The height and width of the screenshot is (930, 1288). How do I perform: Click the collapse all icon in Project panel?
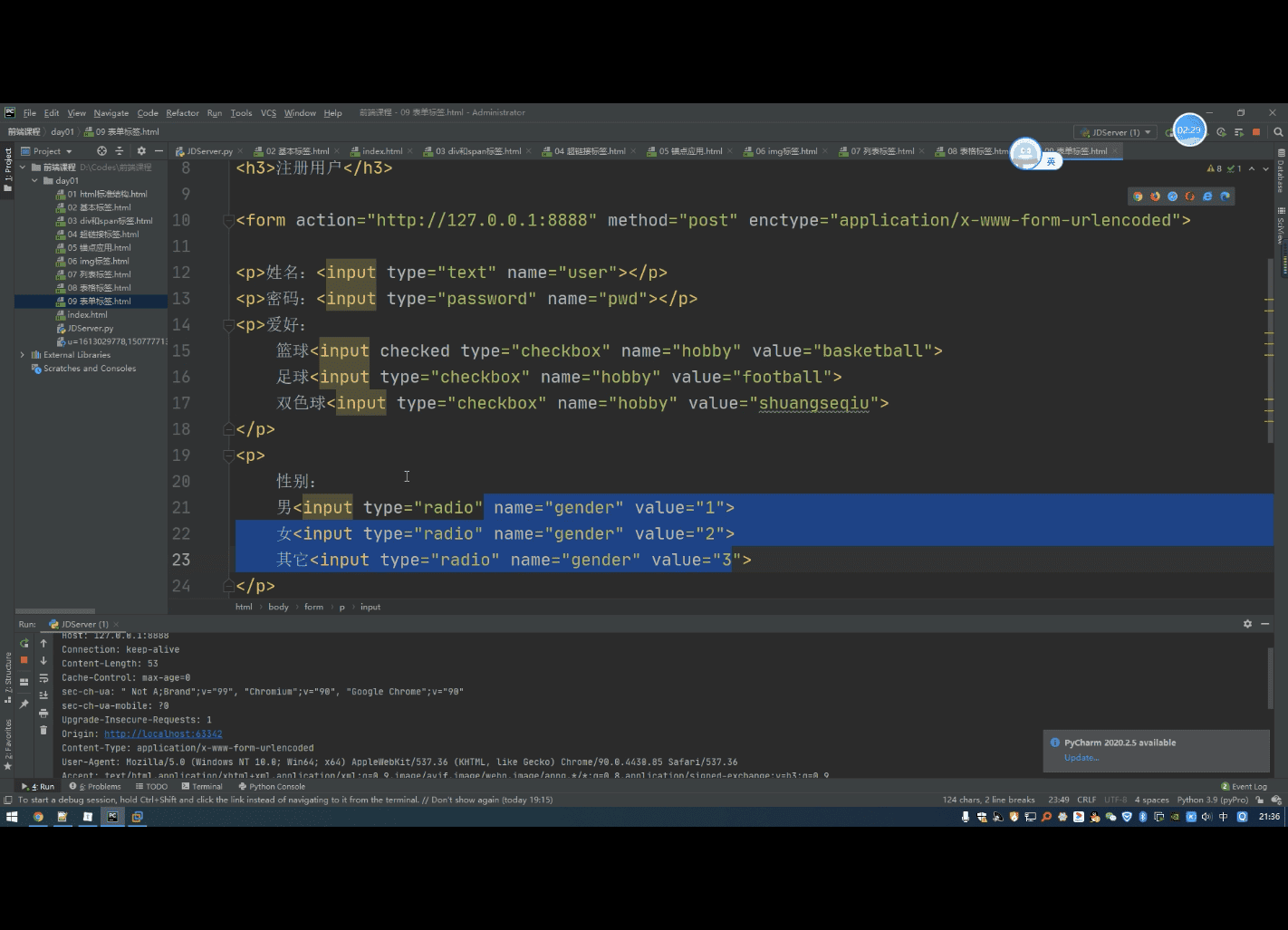[x=119, y=151]
